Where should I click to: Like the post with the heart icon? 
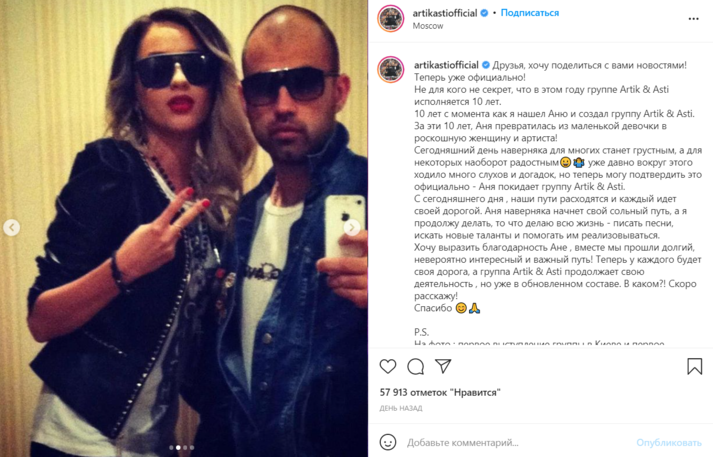388,367
